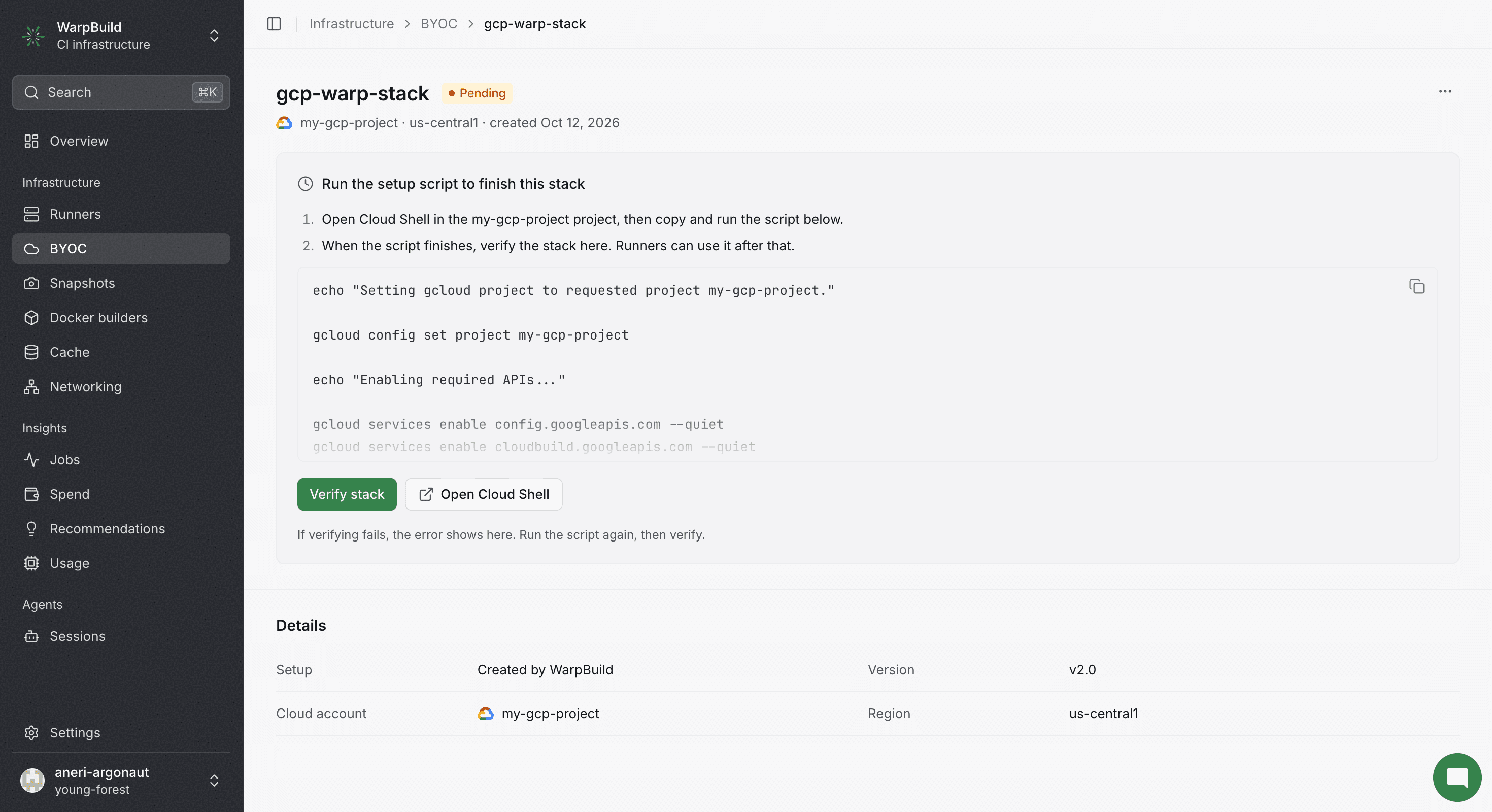Open Settings in the sidebar

click(121, 733)
